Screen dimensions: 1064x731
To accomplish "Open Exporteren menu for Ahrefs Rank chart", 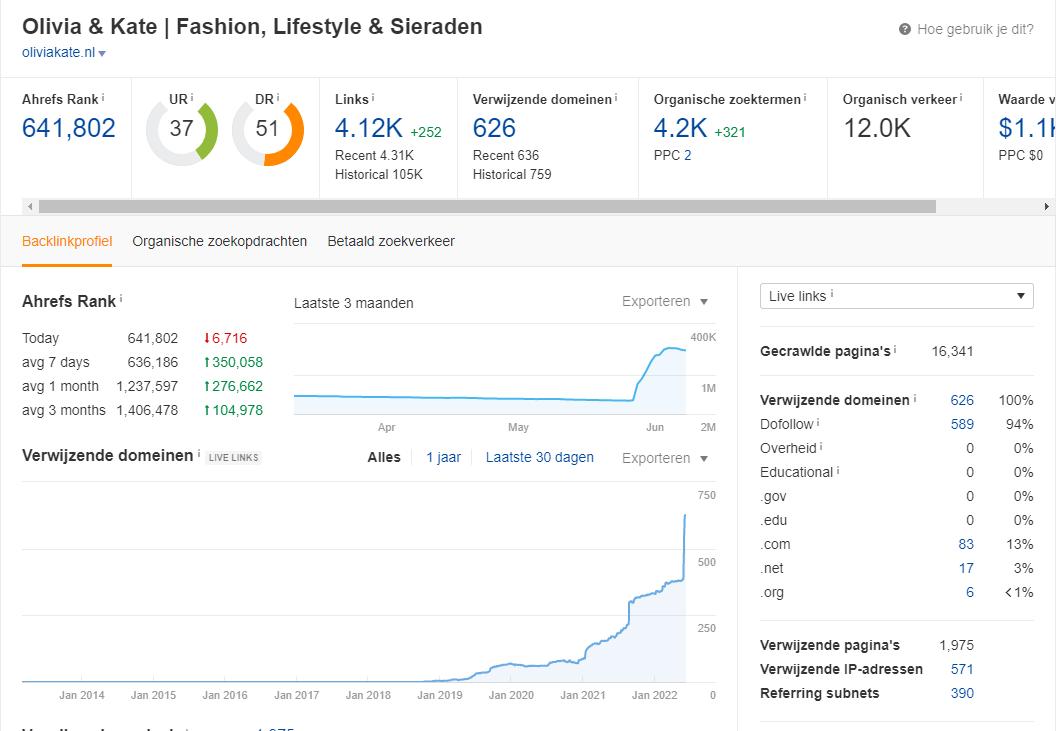I will pyautogui.click(x=665, y=301).
